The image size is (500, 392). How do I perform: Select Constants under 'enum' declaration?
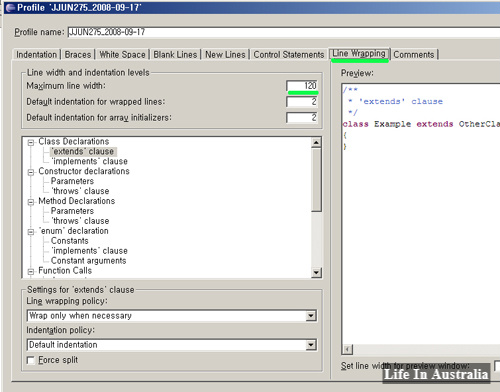pyautogui.click(x=70, y=241)
